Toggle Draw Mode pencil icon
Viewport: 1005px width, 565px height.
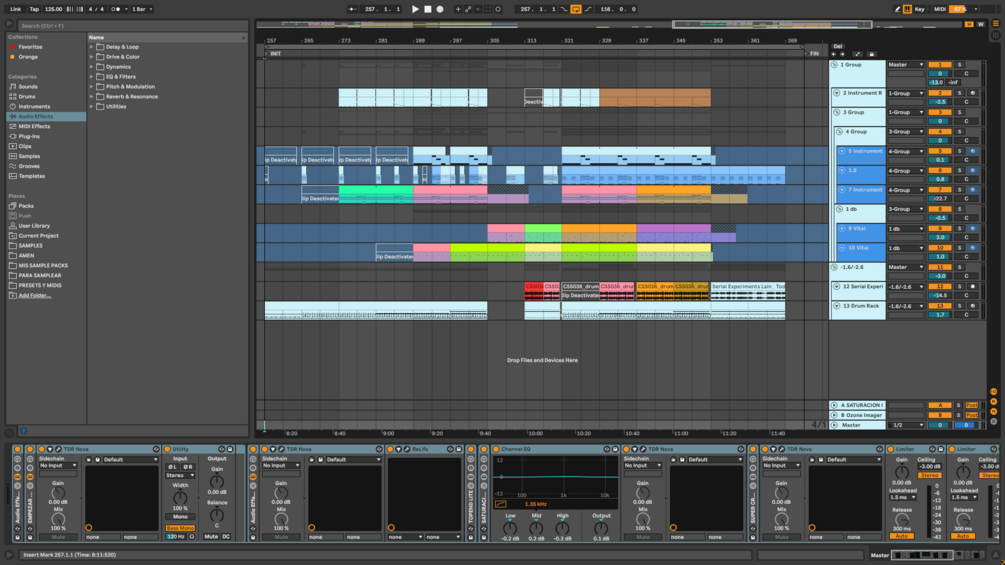(897, 9)
